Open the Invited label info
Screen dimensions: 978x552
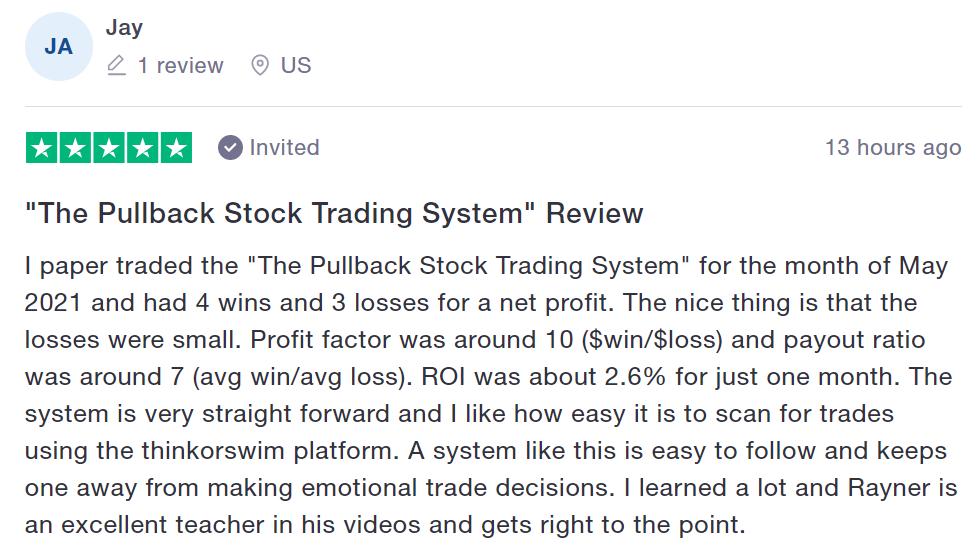coord(284,148)
